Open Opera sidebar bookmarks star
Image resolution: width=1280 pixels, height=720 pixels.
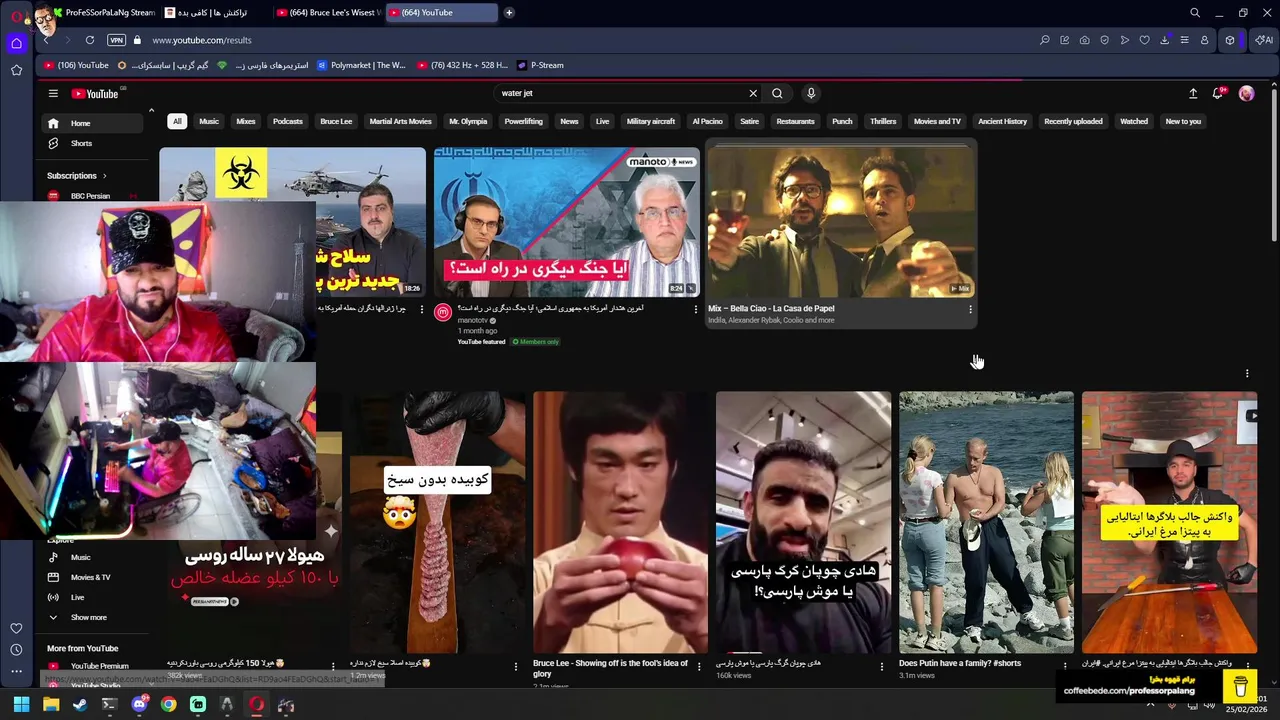[16, 70]
